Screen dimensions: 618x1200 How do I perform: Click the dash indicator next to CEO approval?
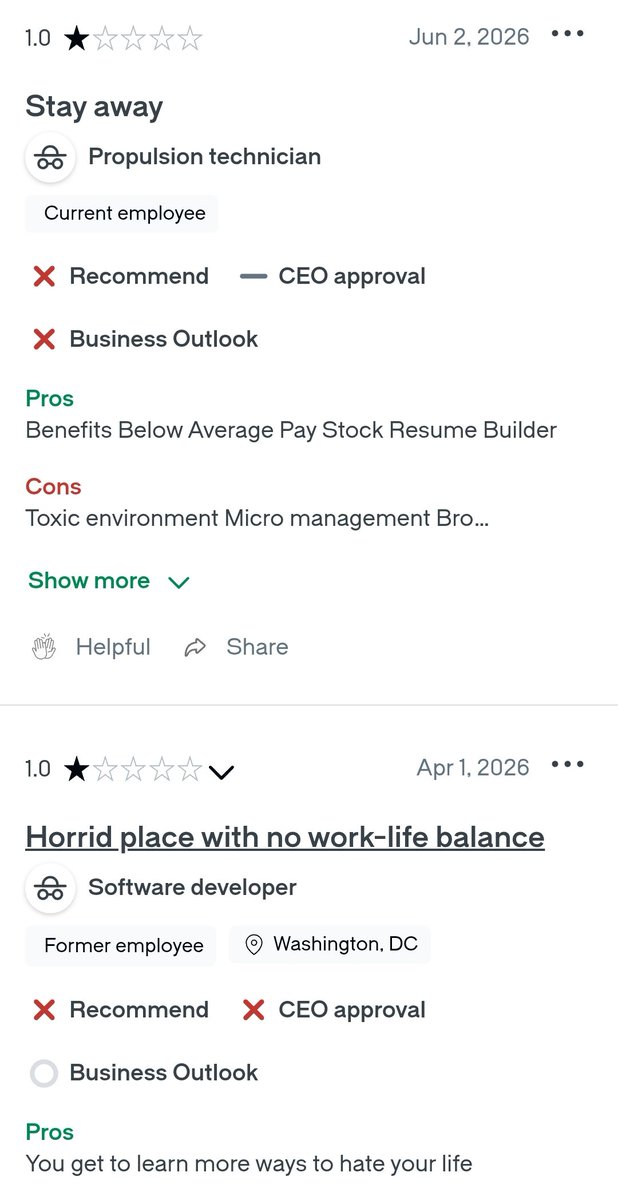click(254, 277)
